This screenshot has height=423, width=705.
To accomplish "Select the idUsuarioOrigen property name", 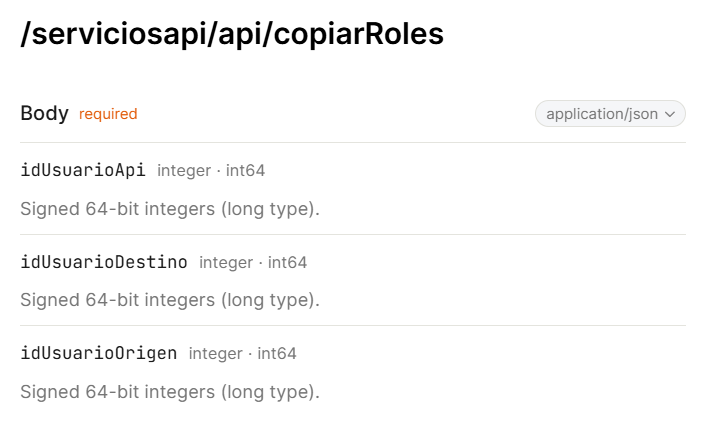I will click(x=99, y=353).
